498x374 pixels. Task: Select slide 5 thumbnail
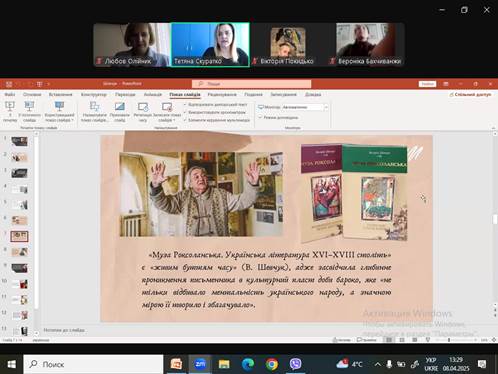coord(19,205)
